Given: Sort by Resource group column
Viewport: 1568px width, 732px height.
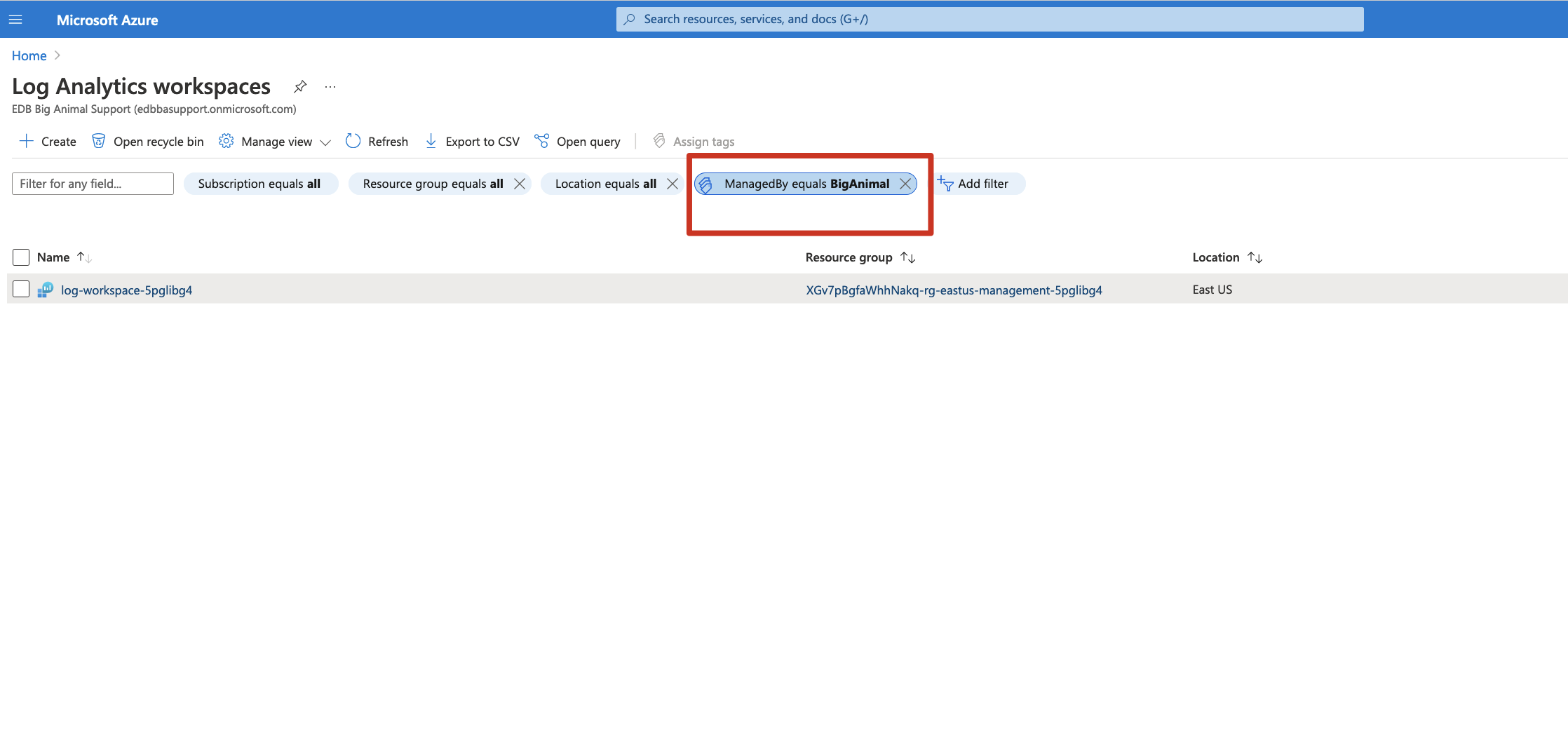Looking at the screenshot, I should [860, 257].
